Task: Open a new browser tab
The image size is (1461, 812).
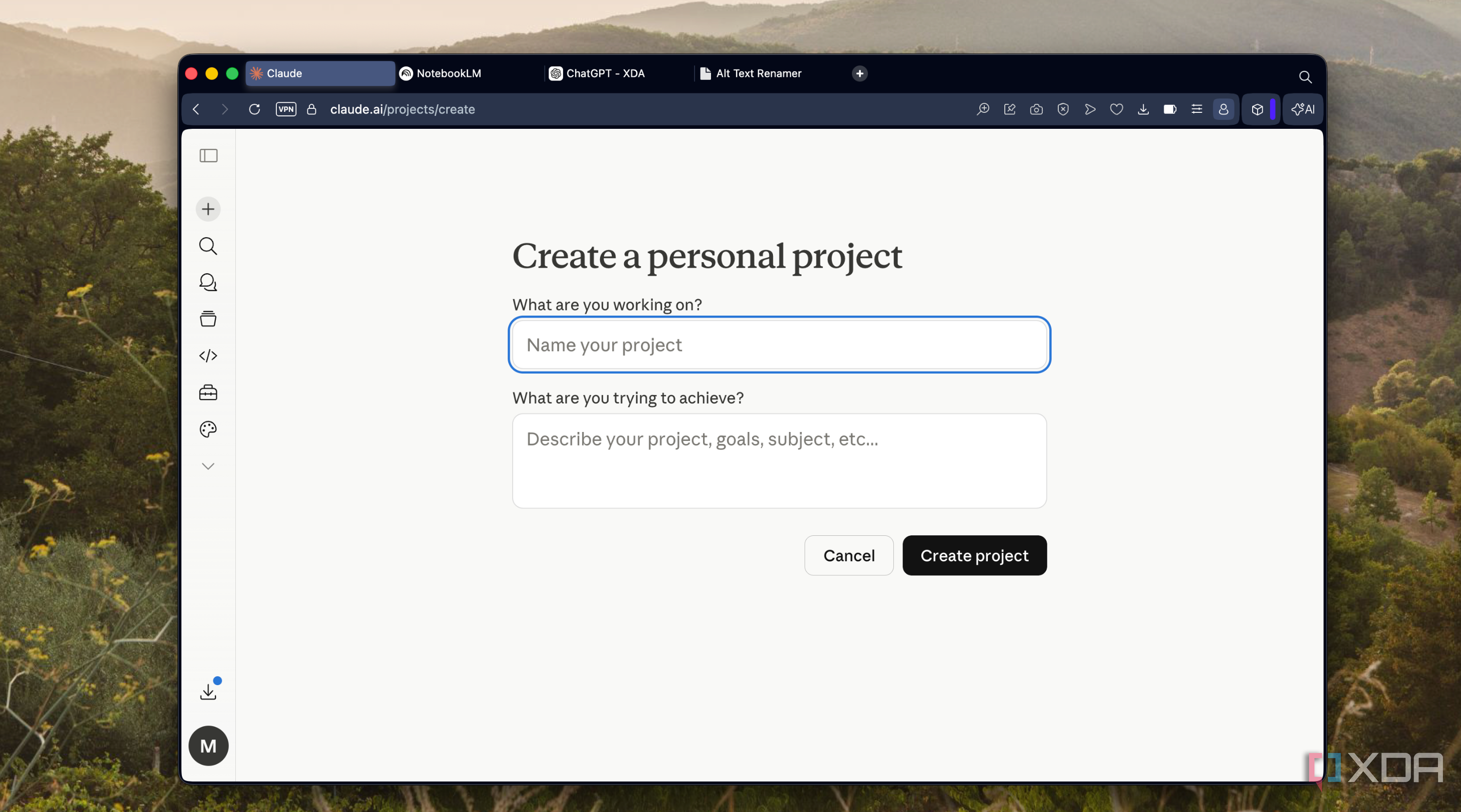Action: click(859, 73)
